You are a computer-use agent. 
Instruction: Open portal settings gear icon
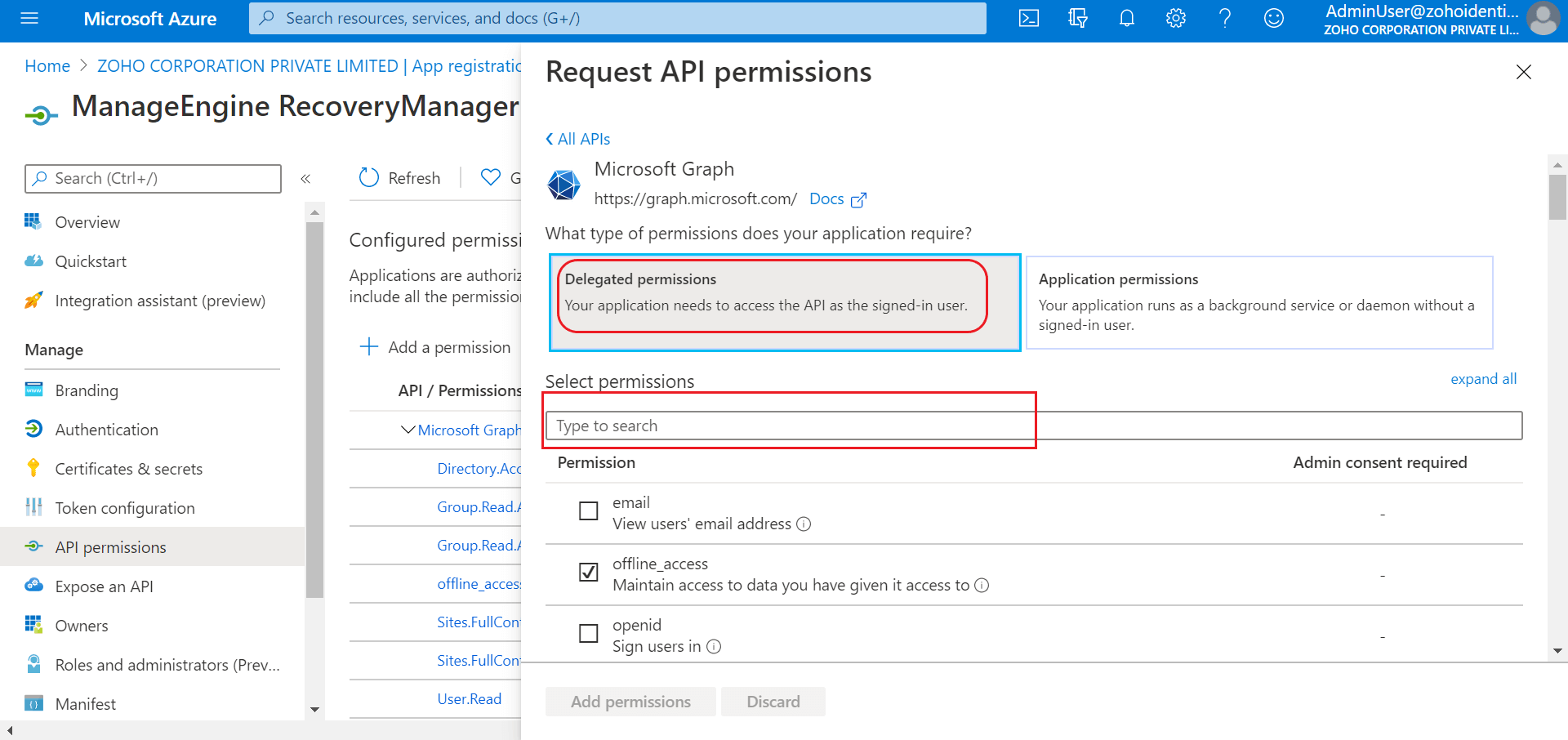pos(1176,18)
